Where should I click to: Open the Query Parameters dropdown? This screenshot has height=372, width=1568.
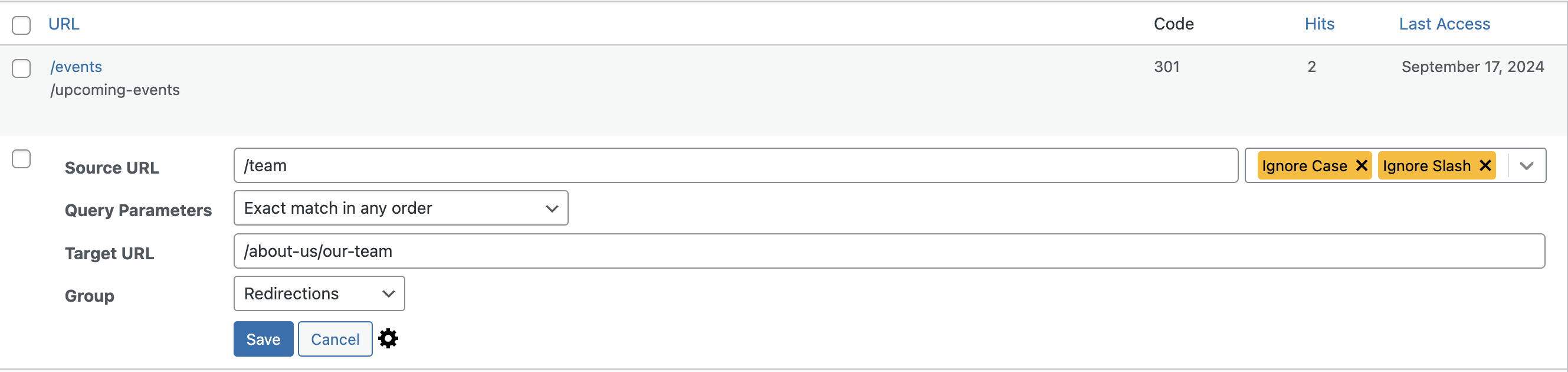pos(401,208)
